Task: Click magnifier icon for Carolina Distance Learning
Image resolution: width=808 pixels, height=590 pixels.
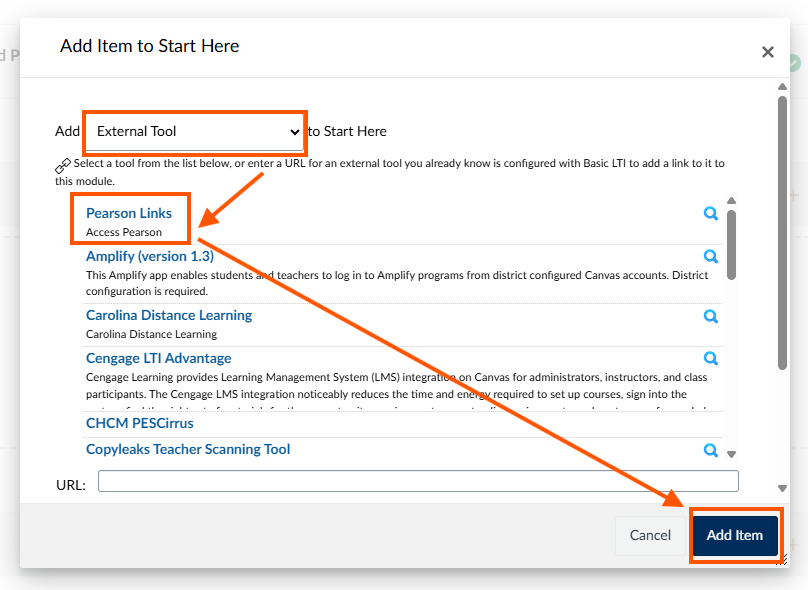Action: point(711,316)
